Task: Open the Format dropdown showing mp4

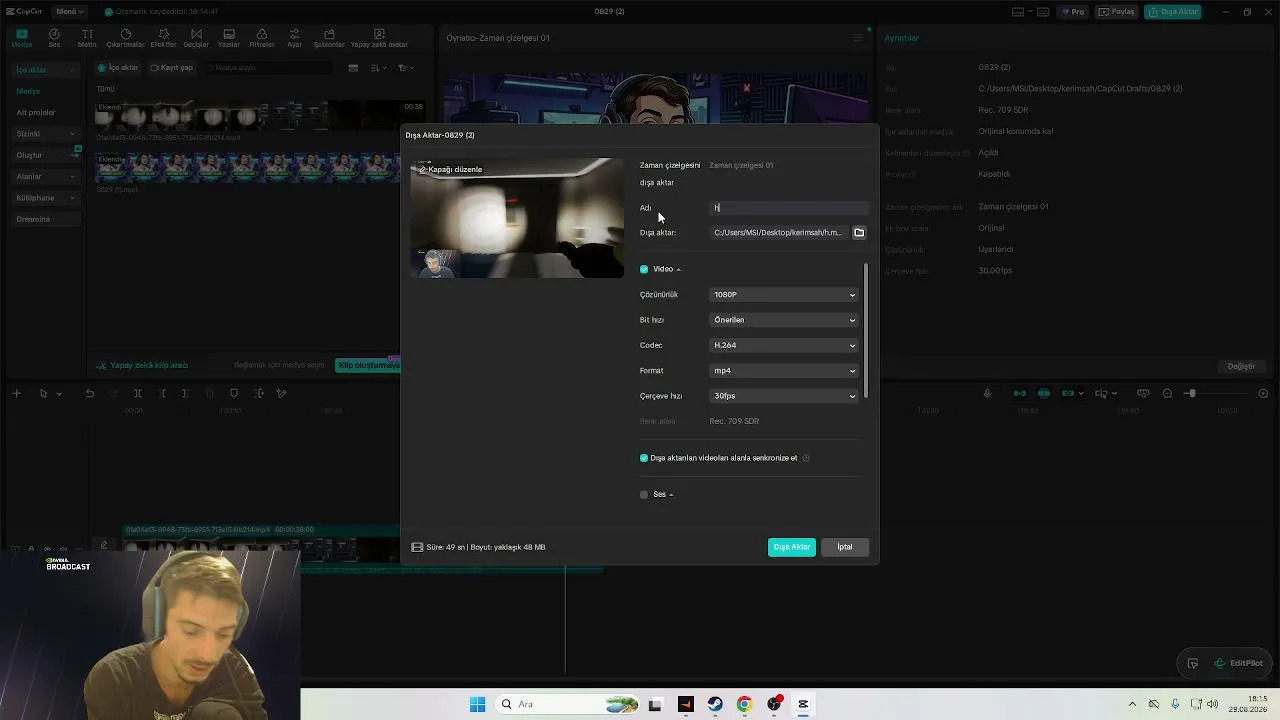Action: [x=784, y=370]
